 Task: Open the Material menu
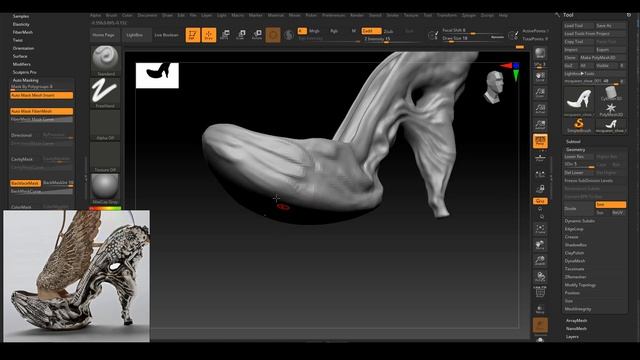pos(276,16)
